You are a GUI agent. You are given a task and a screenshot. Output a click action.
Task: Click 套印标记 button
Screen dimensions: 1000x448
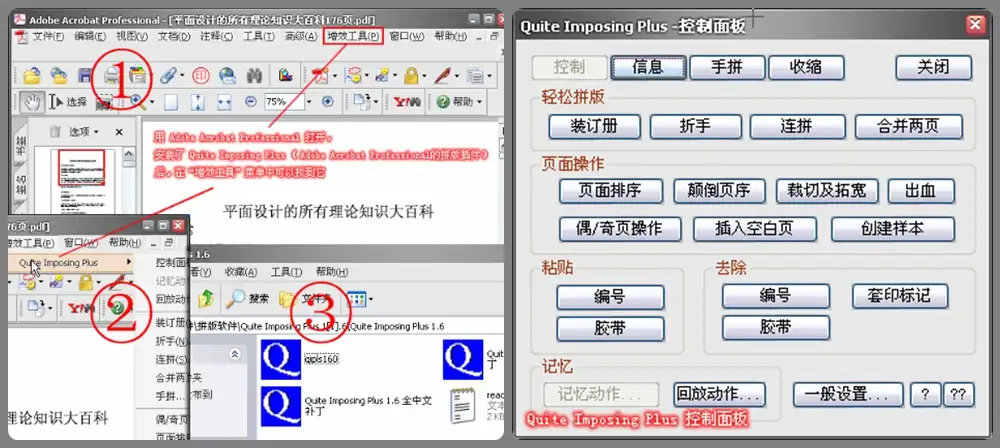point(900,295)
